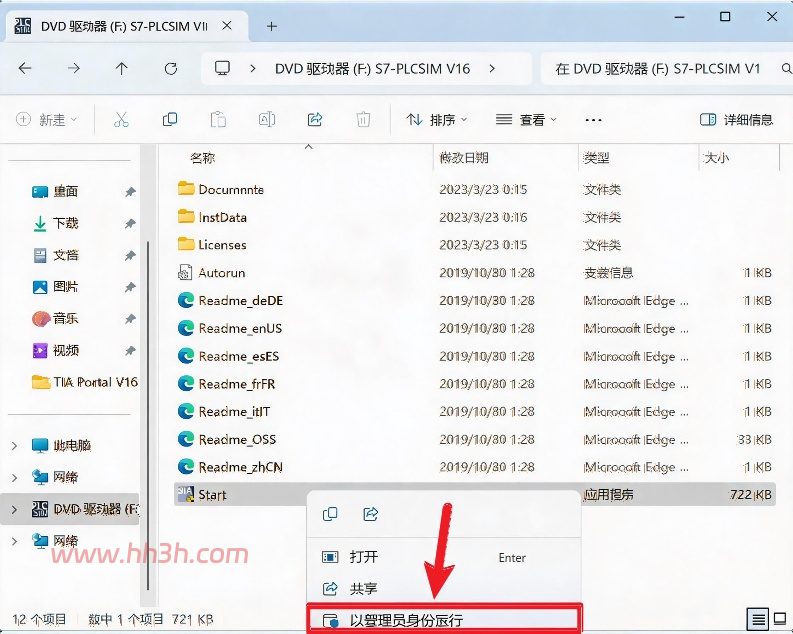Sort by 名称 column header
The height and width of the screenshot is (634, 793).
tap(203, 158)
